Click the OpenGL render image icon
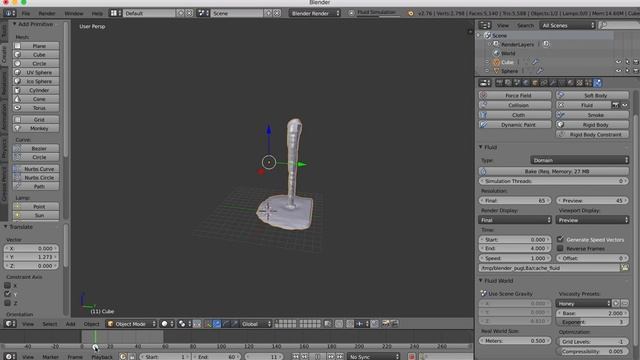Screen dimensions: 640x360 tap(385, 324)
